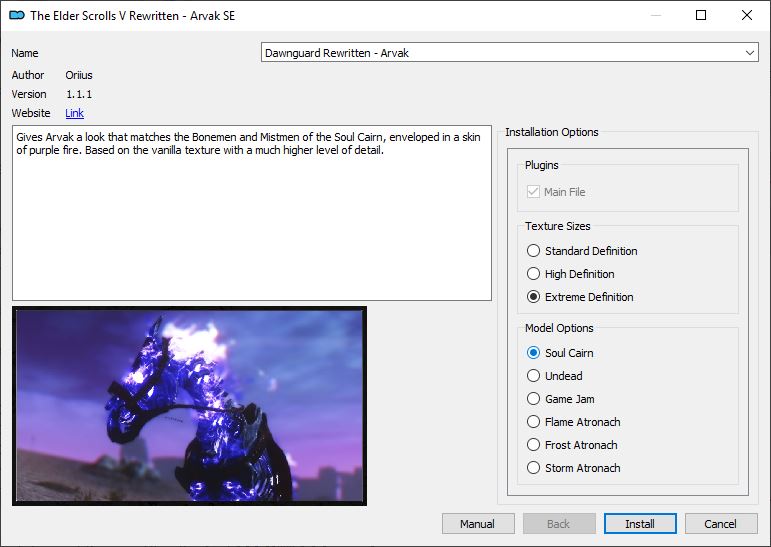Click the author name Oriius

click(x=79, y=75)
